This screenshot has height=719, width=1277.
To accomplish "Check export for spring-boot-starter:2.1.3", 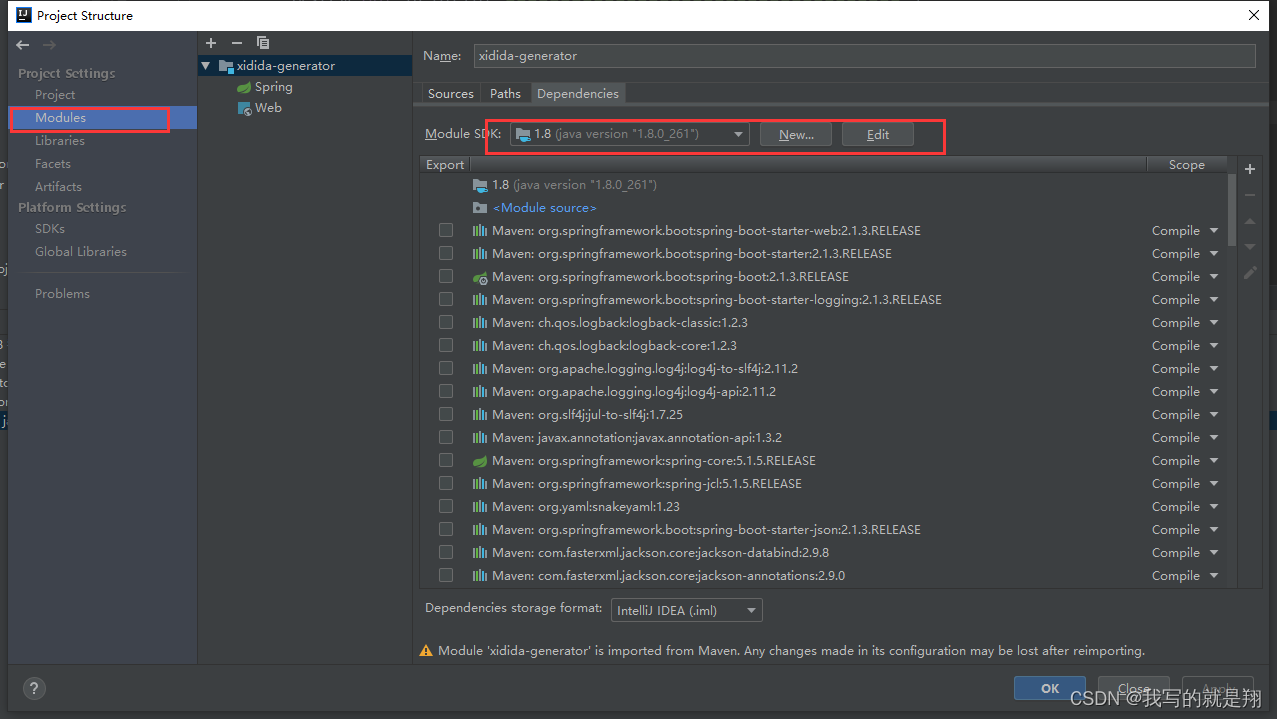I will (446, 254).
